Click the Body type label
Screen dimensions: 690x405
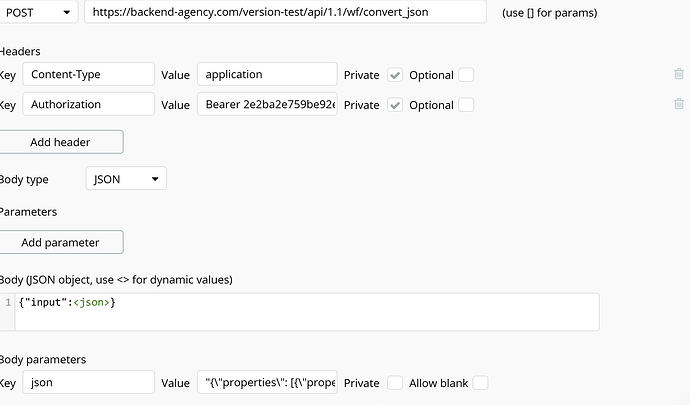click(24, 180)
